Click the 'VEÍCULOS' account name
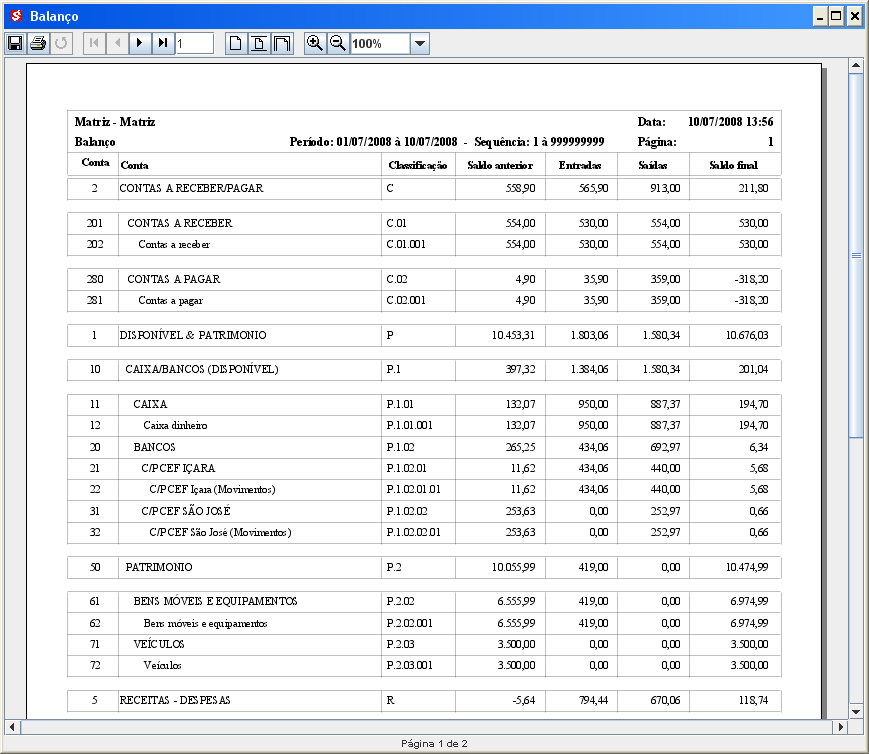This screenshot has width=869, height=754. tap(159, 644)
